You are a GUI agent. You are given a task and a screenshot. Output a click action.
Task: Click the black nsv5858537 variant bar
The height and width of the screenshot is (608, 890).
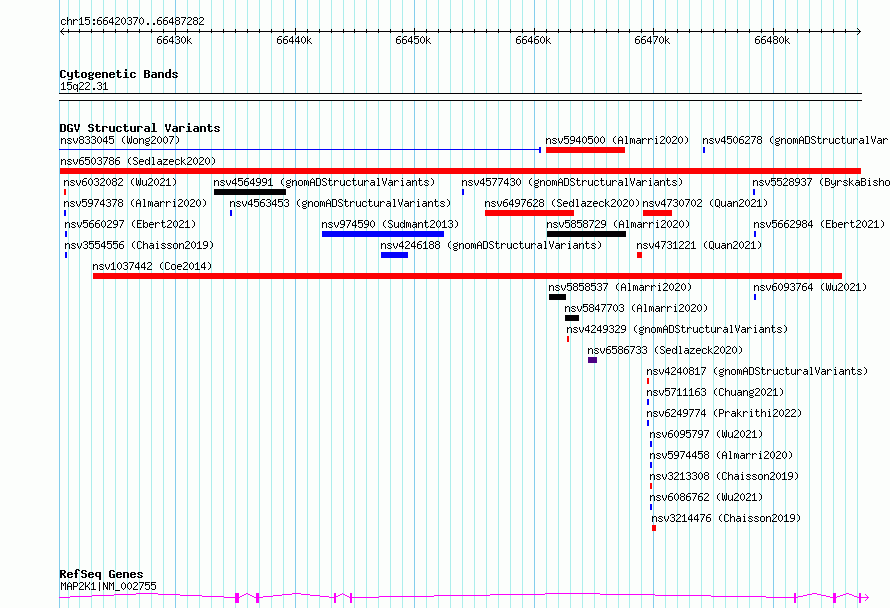coord(557,297)
